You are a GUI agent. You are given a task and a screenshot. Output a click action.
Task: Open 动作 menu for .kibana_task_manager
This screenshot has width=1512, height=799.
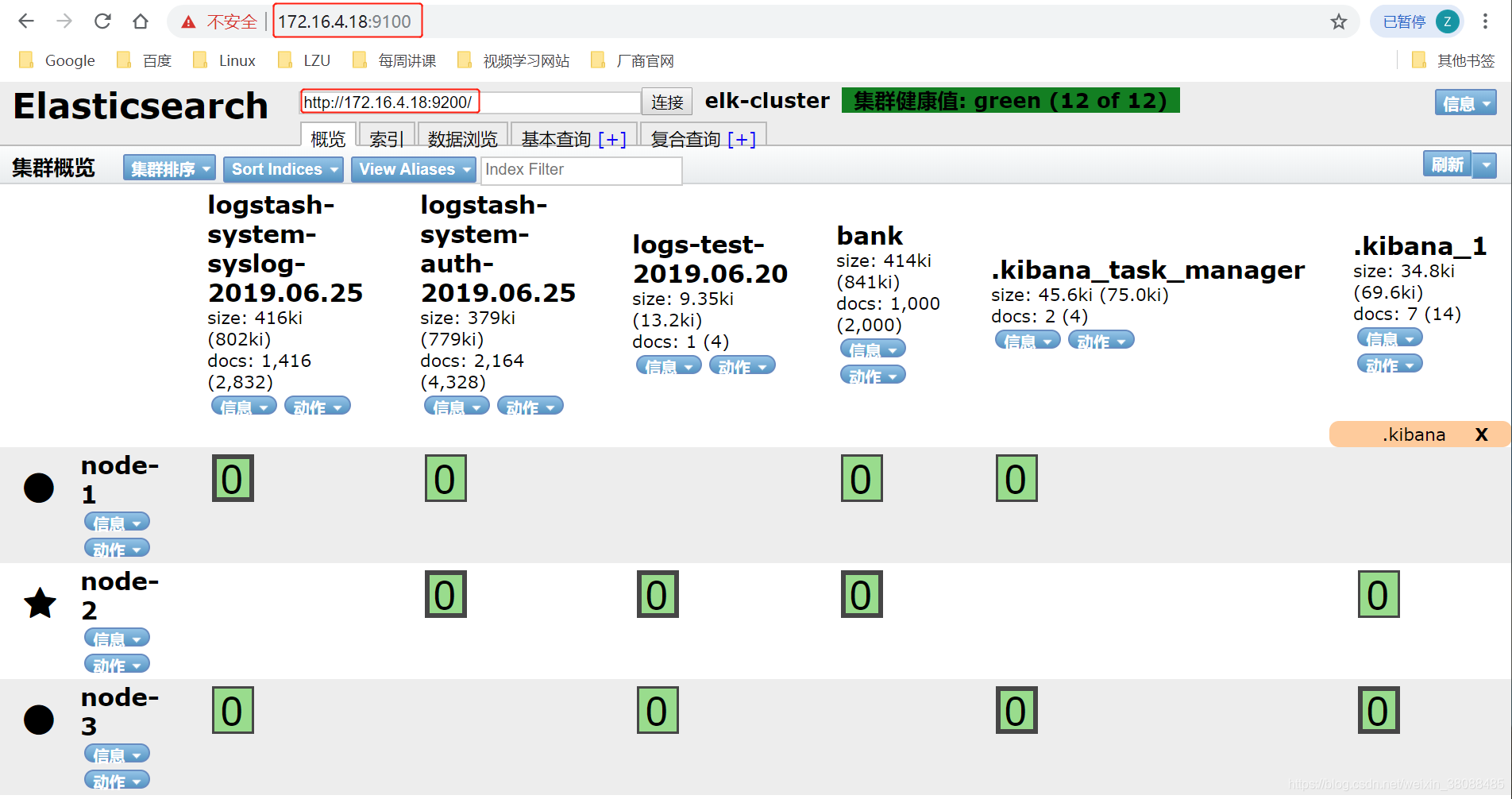(1101, 340)
